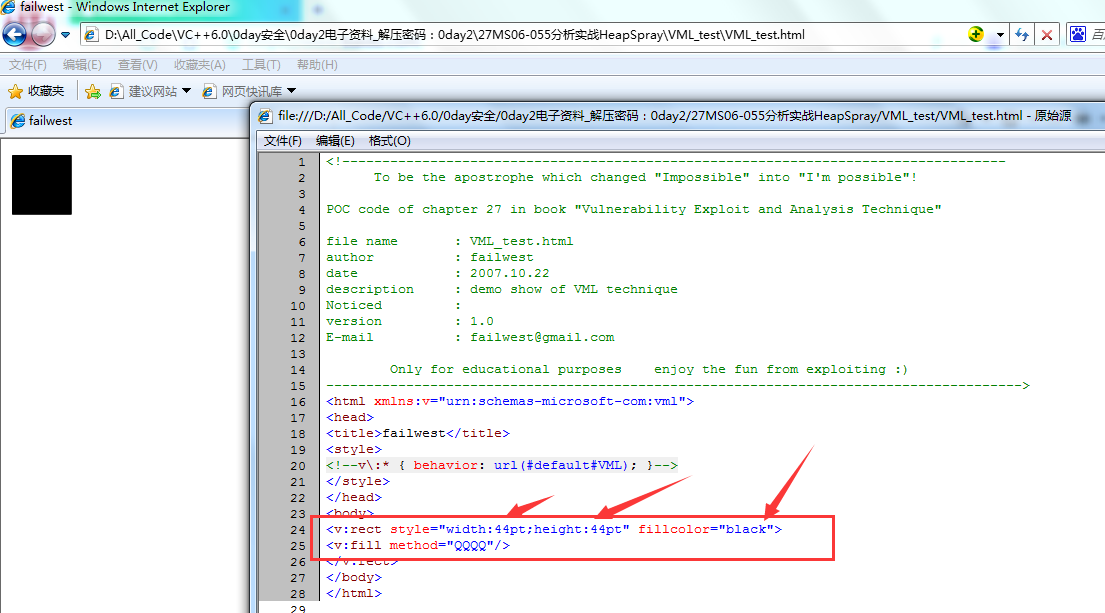1105x613 pixels.
Task: Expand the 网页快讯库 dropdown
Action: tap(291, 91)
